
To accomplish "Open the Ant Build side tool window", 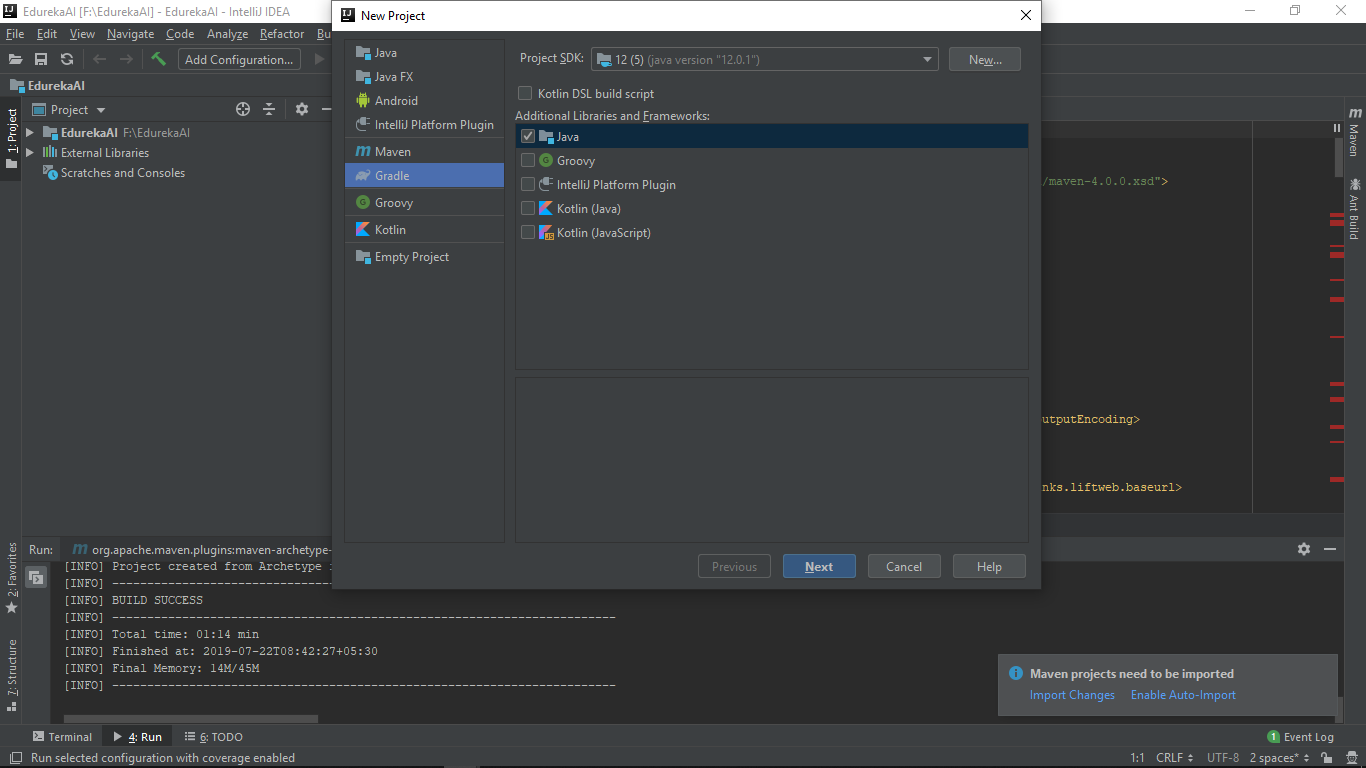I will tap(1355, 209).
